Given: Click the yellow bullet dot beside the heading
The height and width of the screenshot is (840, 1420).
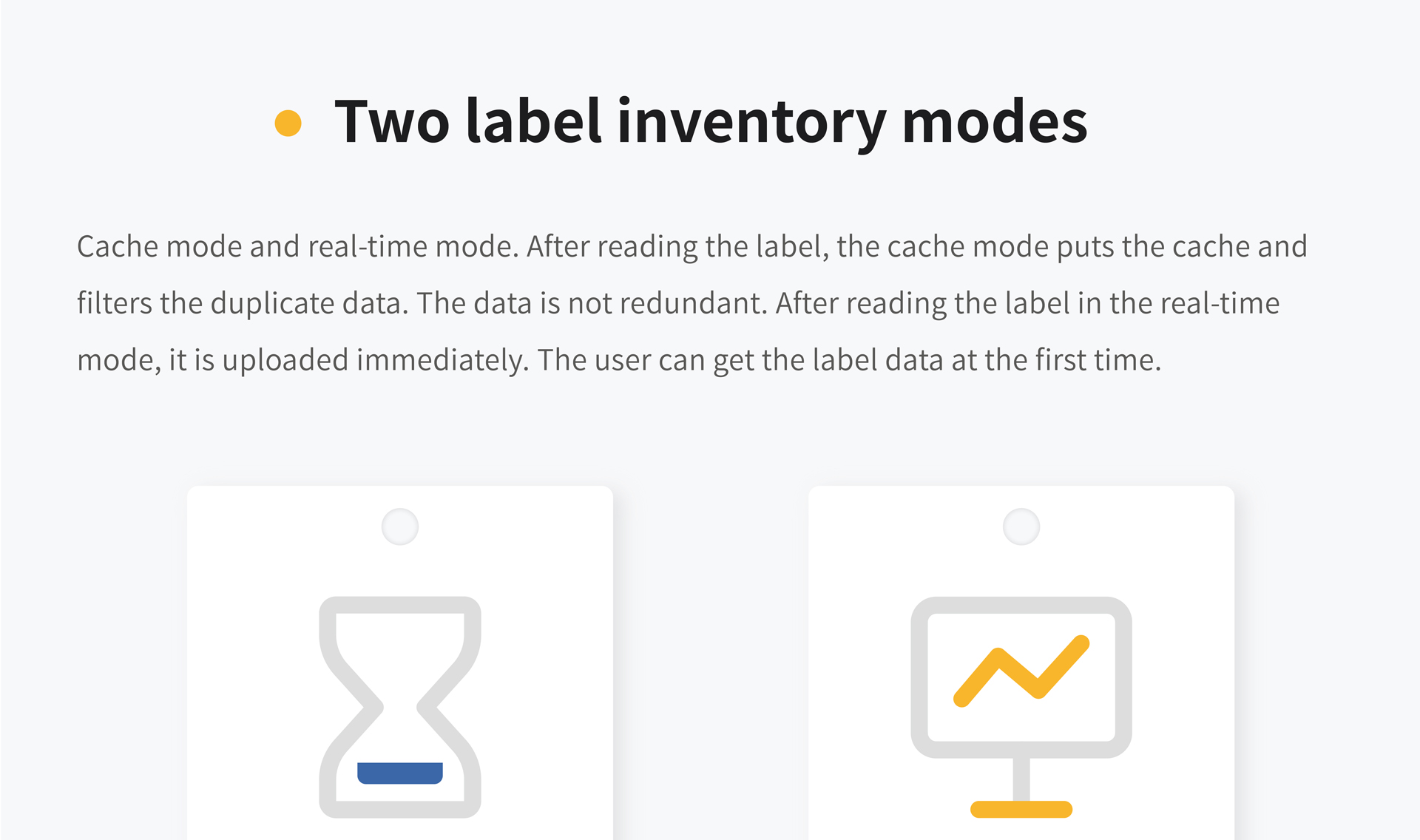Looking at the screenshot, I should [x=288, y=123].
